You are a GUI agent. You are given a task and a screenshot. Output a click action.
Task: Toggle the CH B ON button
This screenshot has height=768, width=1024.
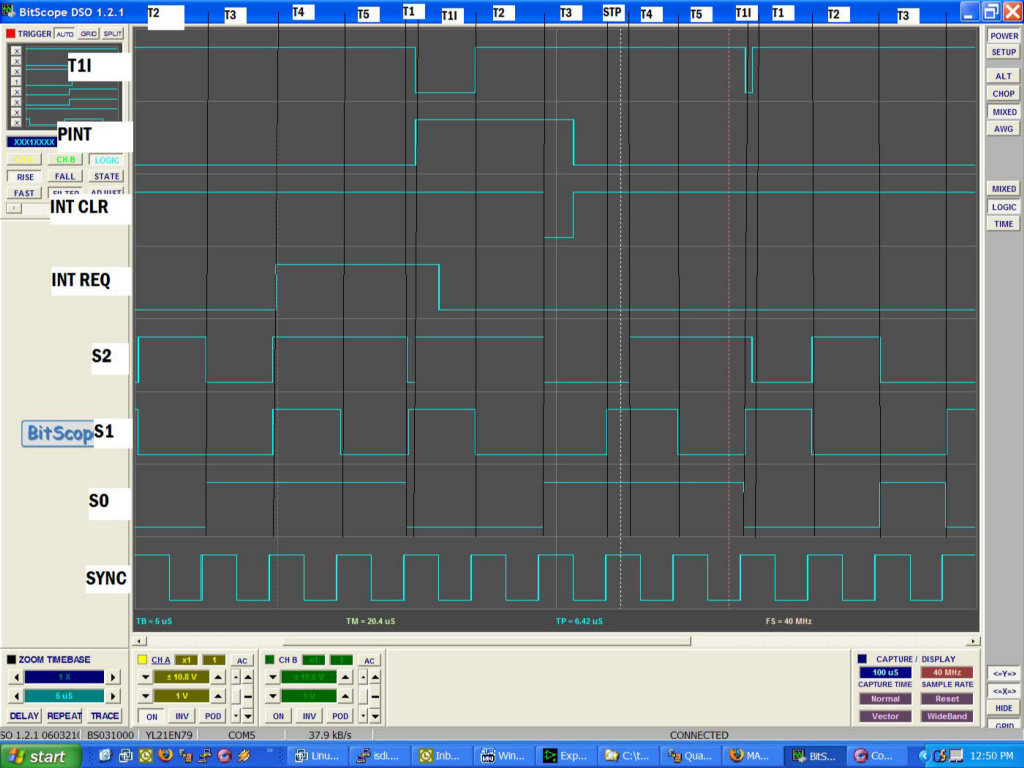(x=278, y=716)
